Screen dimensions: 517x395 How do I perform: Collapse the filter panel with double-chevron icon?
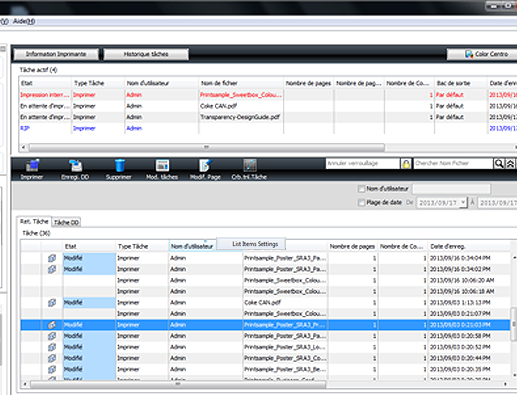[x=510, y=163]
